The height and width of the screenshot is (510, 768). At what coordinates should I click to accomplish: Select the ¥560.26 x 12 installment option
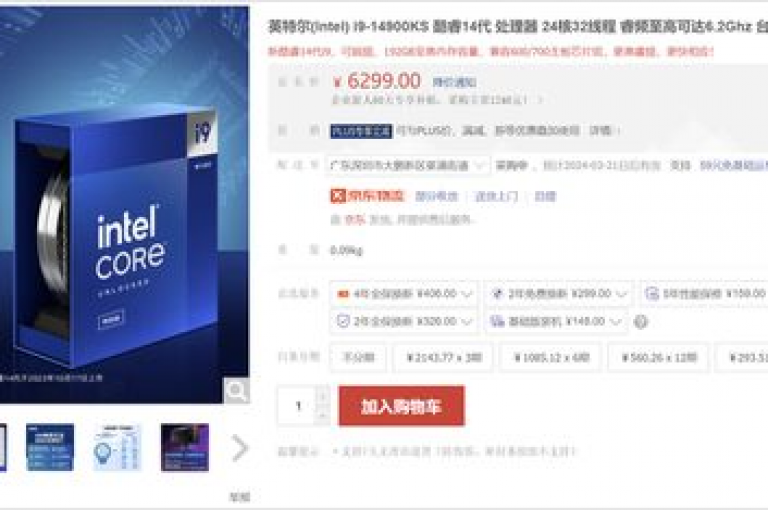point(658,357)
